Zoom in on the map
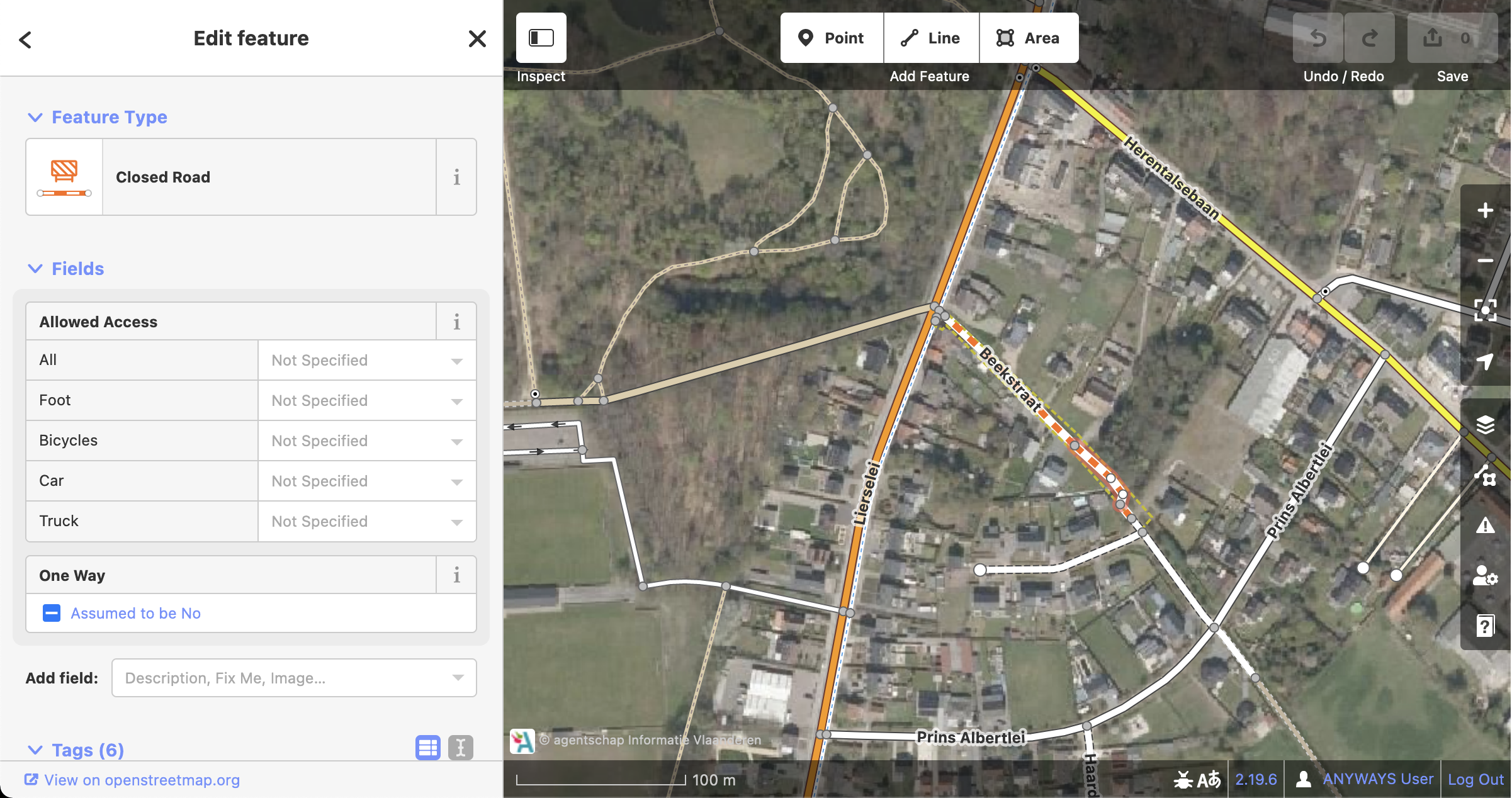The width and height of the screenshot is (1512, 798). click(x=1485, y=210)
